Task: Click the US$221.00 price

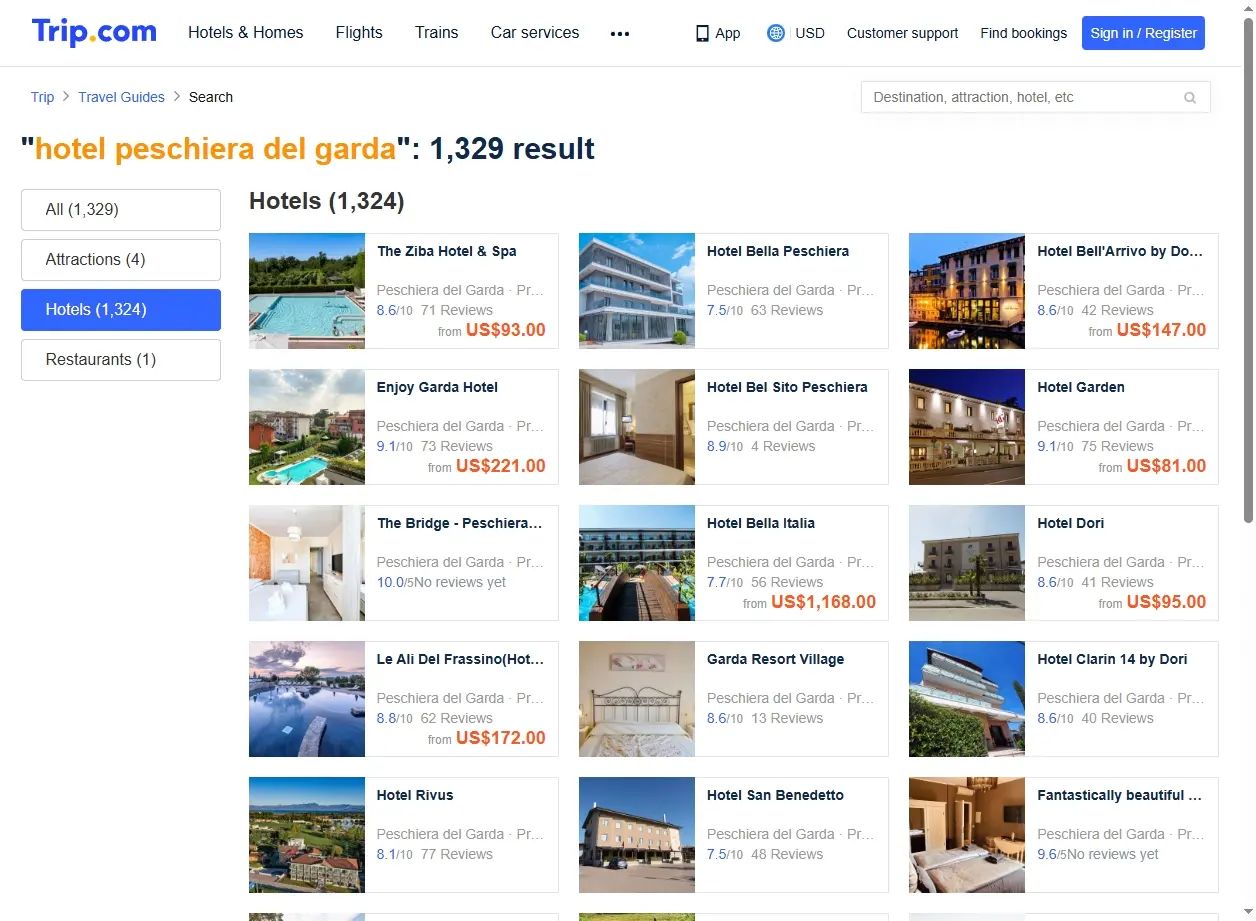Action: click(501, 466)
